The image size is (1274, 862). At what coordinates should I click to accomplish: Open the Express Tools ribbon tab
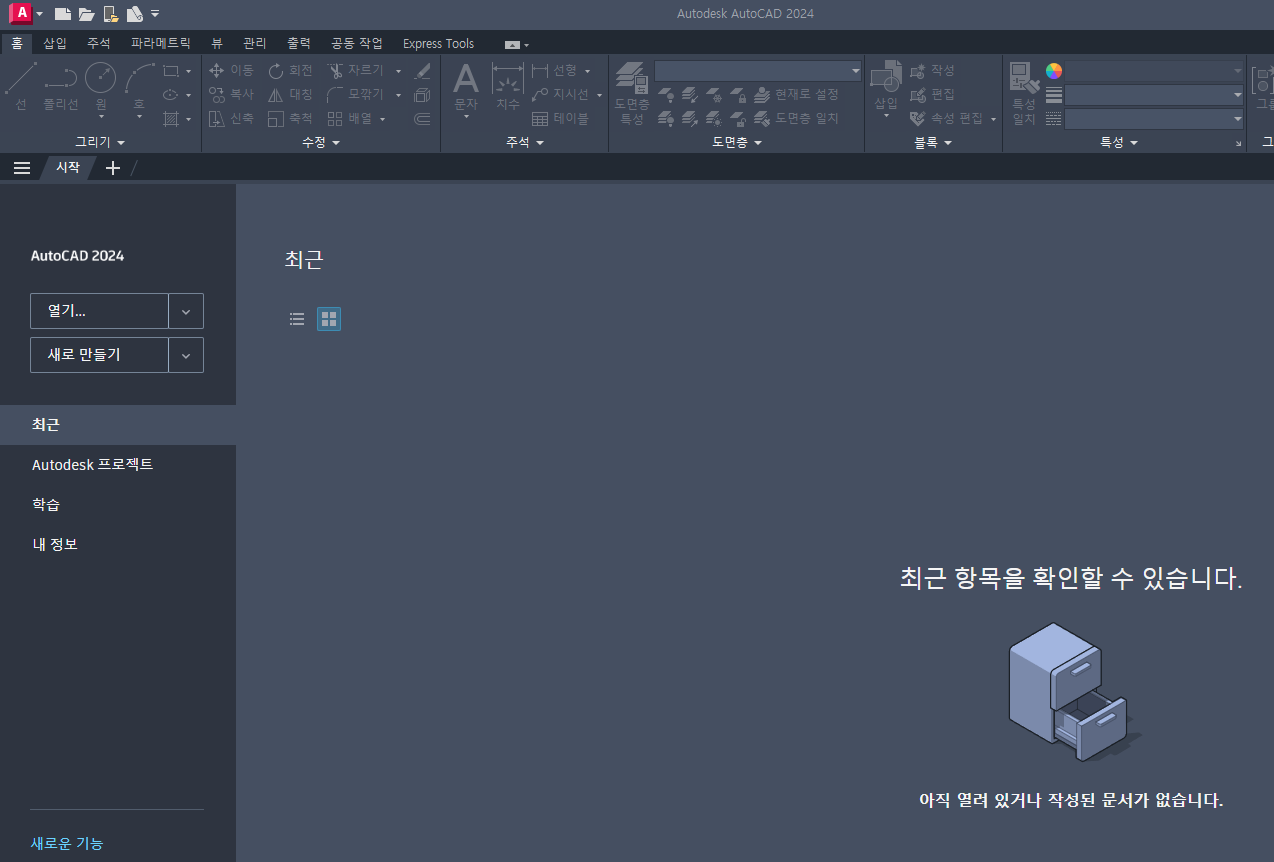click(438, 43)
